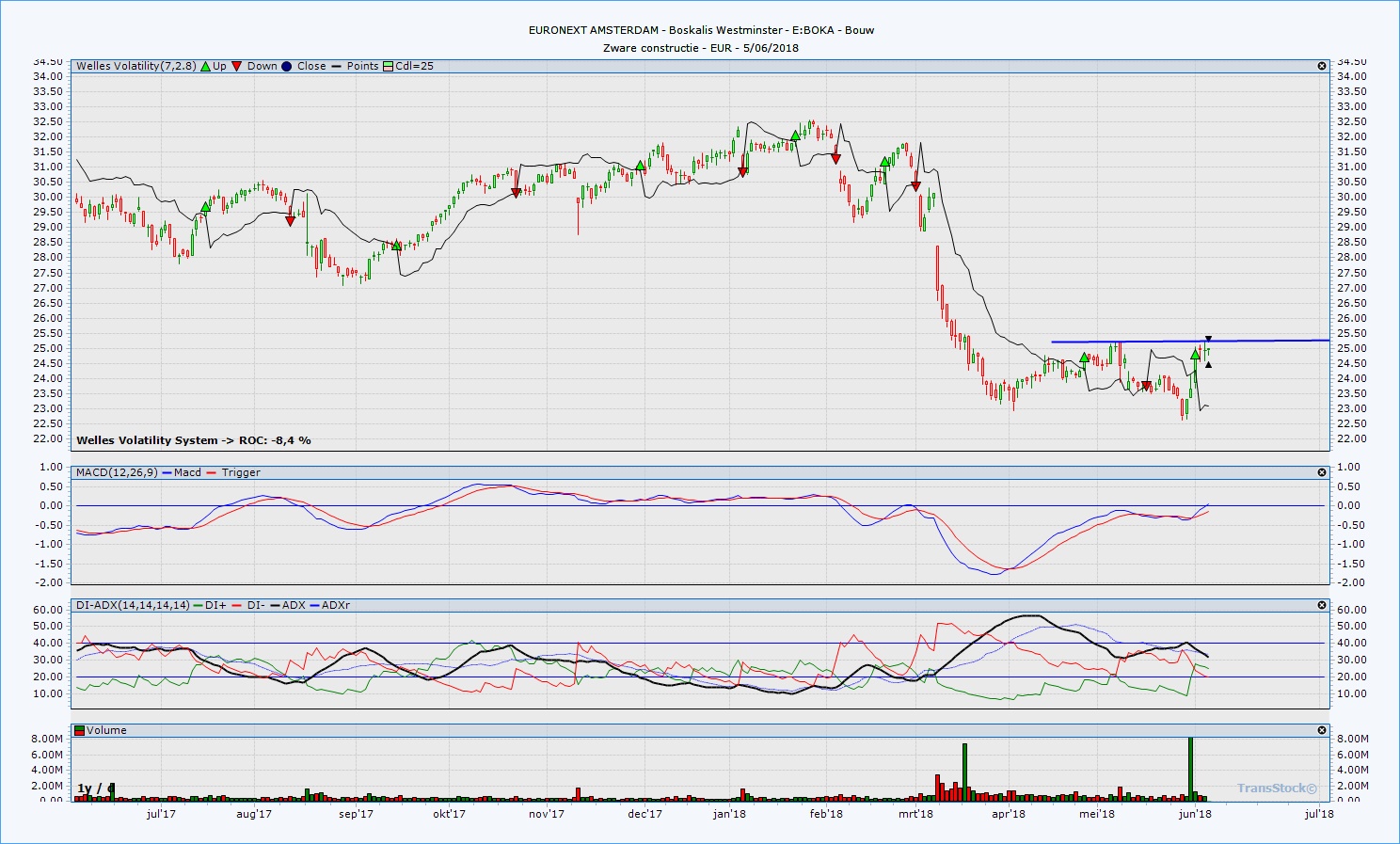Click the black ADX legend entry
Image resolution: width=1400 pixels, height=844 pixels.
287,605
